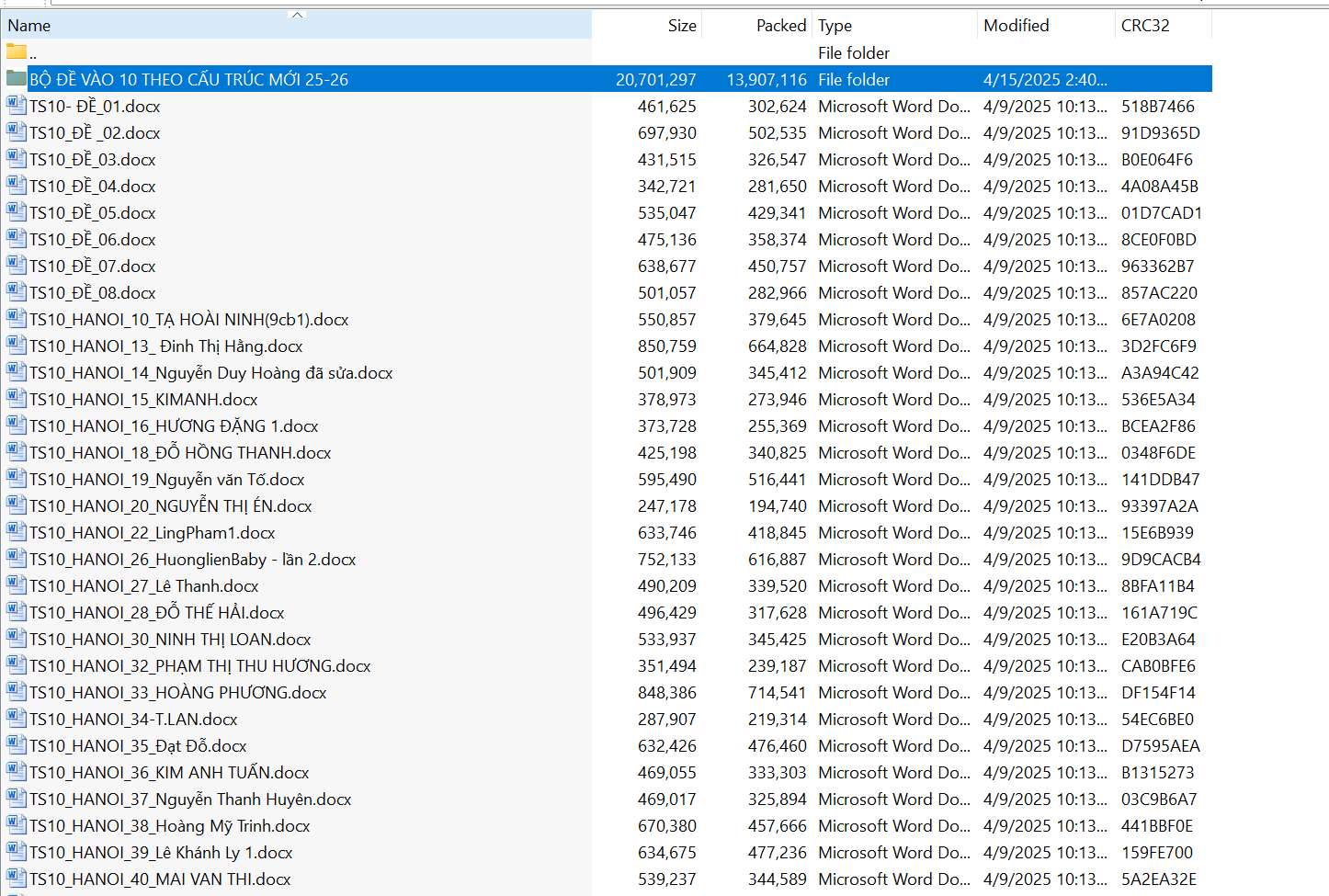Viewport: 1329px width, 896px height.
Task: Select TS10_HANOI_33_HOÀNG PHƯƠNG.docx file row
Action: (177, 693)
